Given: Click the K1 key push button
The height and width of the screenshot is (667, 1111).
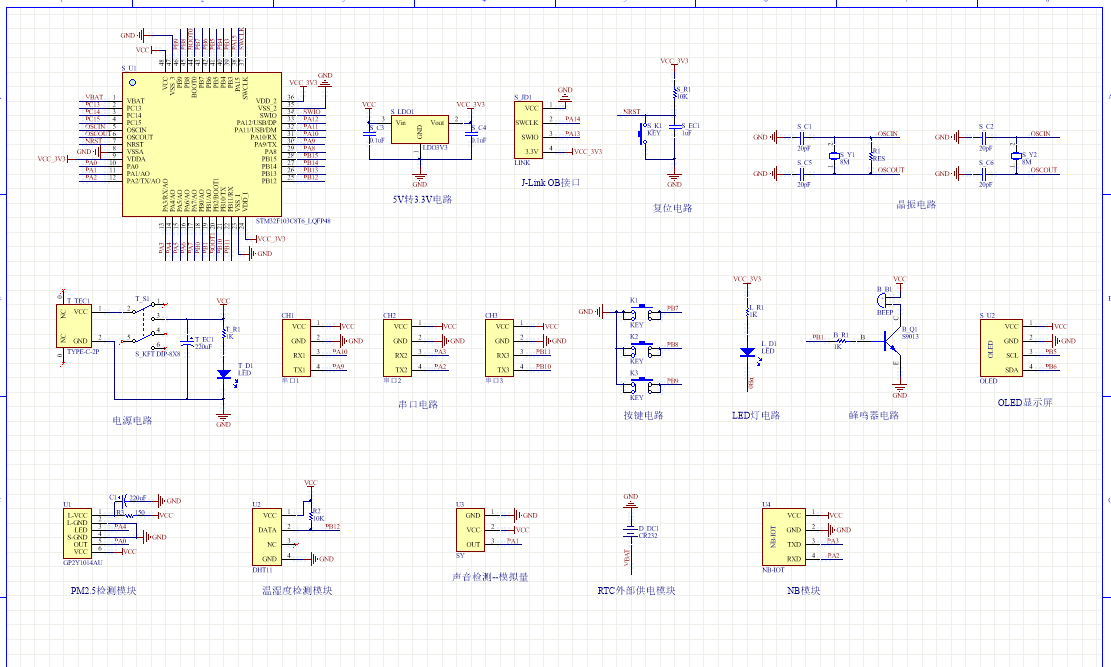Looking at the screenshot, I should [x=646, y=314].
